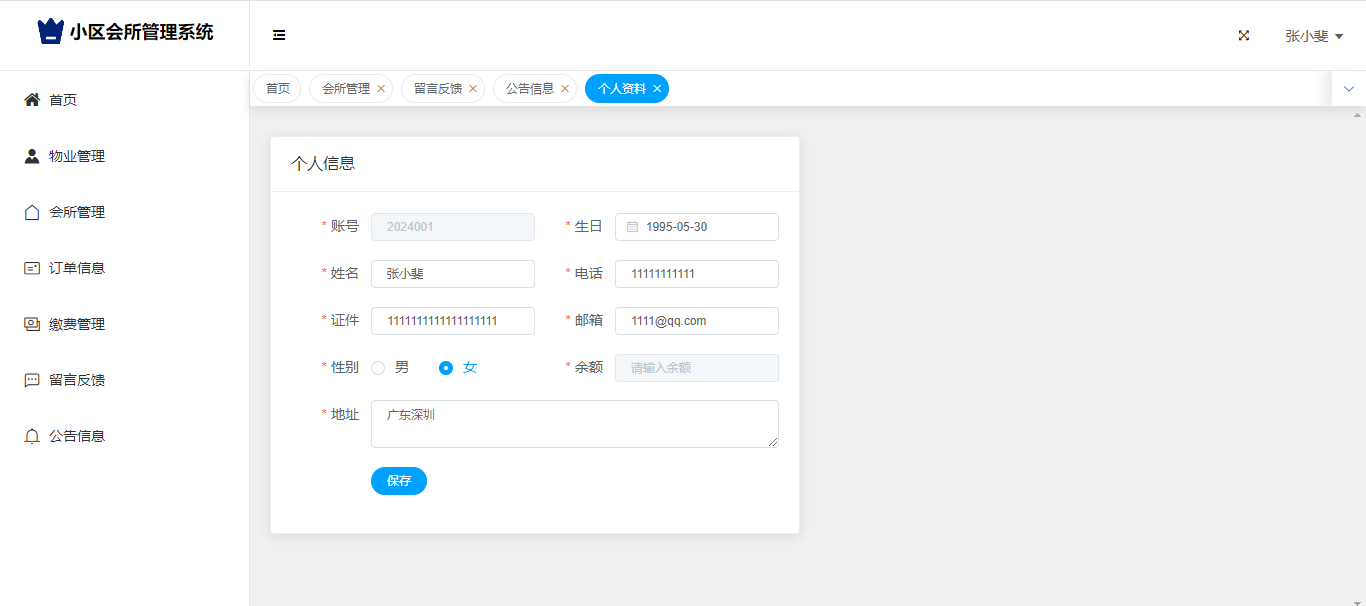This screenshot has width=1366, height=606.
Task: Toggle fullscreen mode icon
Action: point(1244,35)
